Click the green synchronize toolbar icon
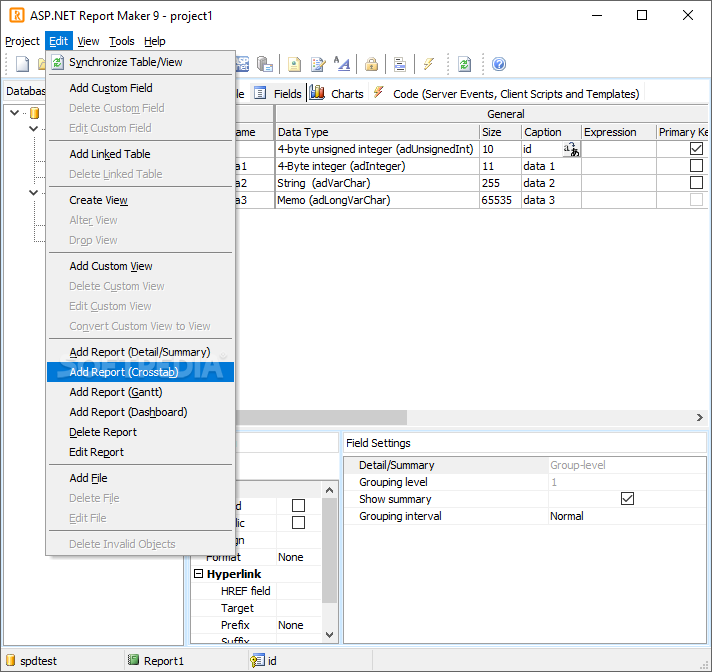This screenshot has width=712, height=672. click(465, 64)
